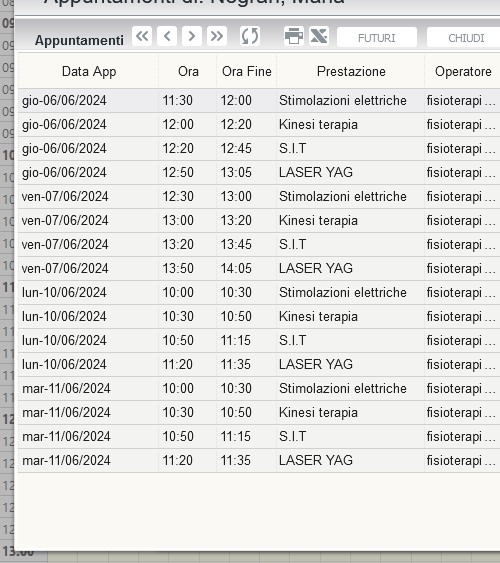Viewport: 500px width, 563px height.
Task: Click the FUTURI button
Action: (x=377, y=37)
